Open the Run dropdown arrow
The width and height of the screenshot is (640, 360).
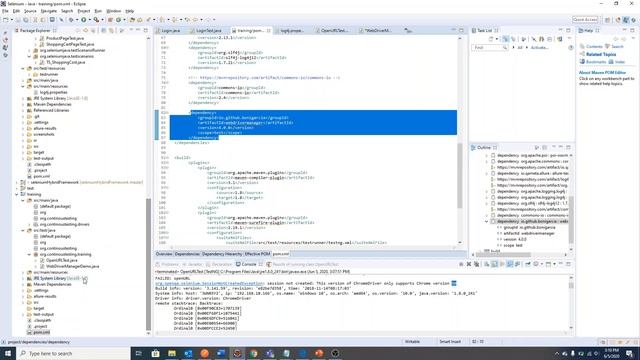pos(89,20)
